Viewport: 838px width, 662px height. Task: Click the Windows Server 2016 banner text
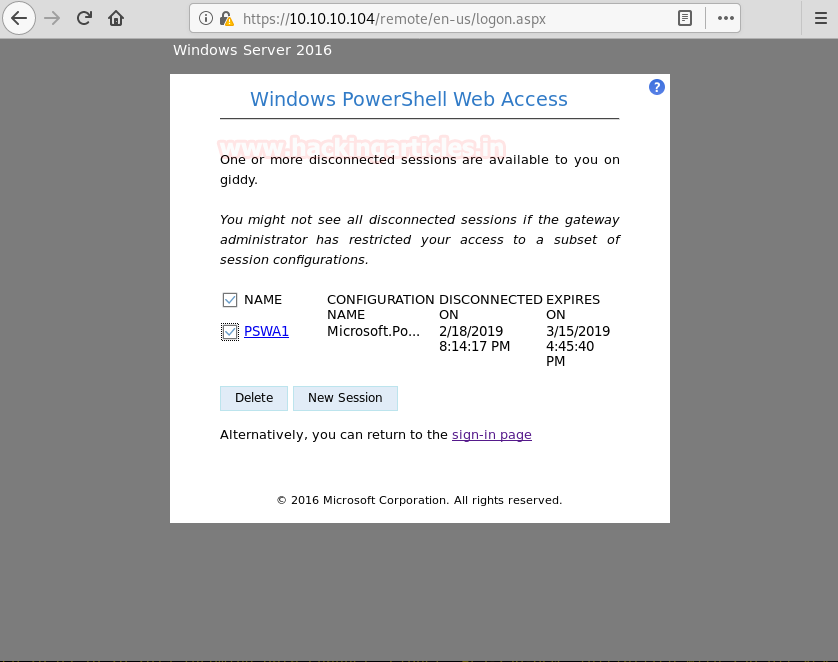tap(252, 50)
